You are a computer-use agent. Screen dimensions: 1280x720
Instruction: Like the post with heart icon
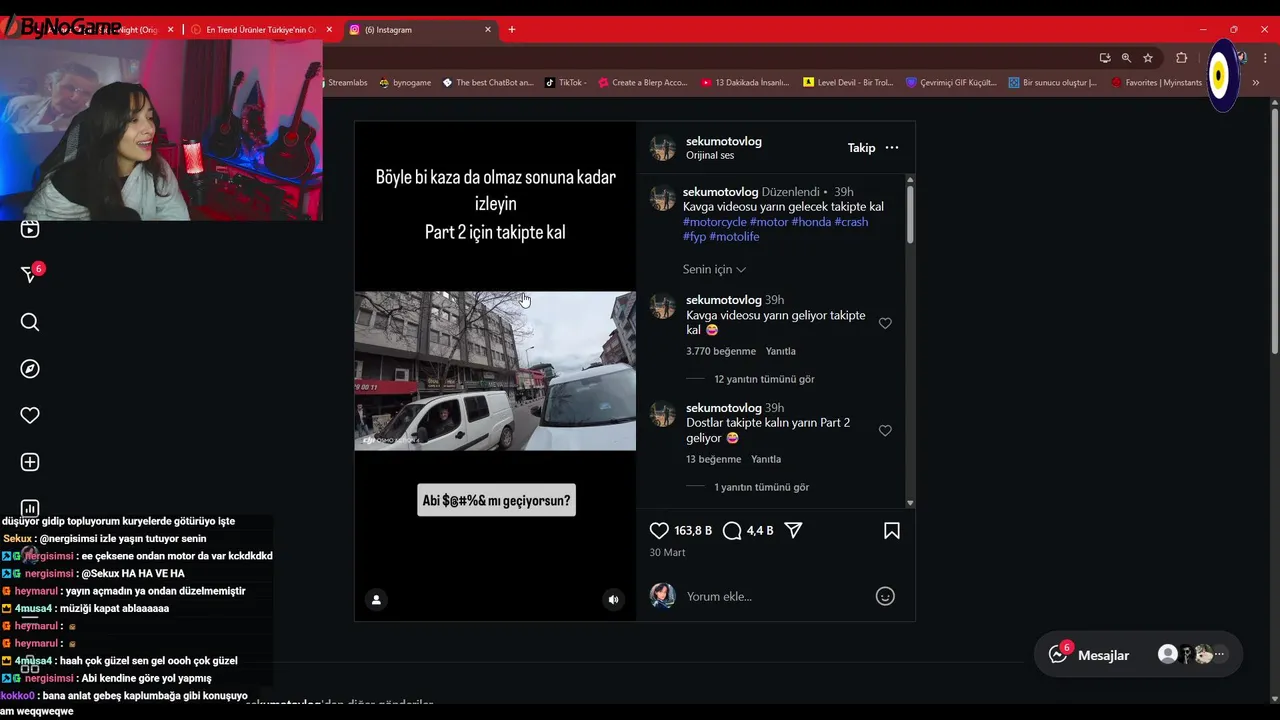[659, 531]
